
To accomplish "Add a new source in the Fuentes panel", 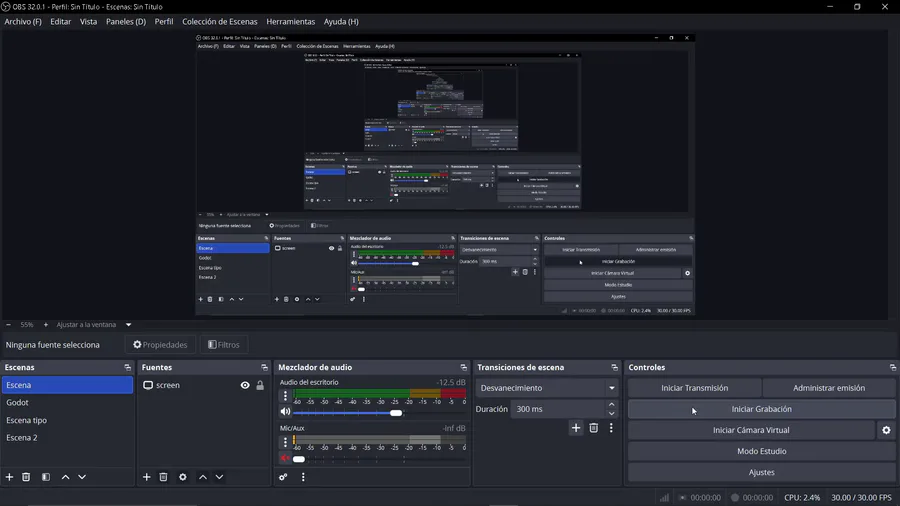I will click(146, 477).
